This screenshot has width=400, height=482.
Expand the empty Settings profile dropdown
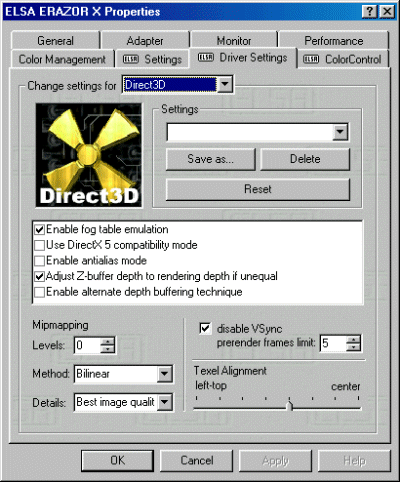(x=340, y=132)
